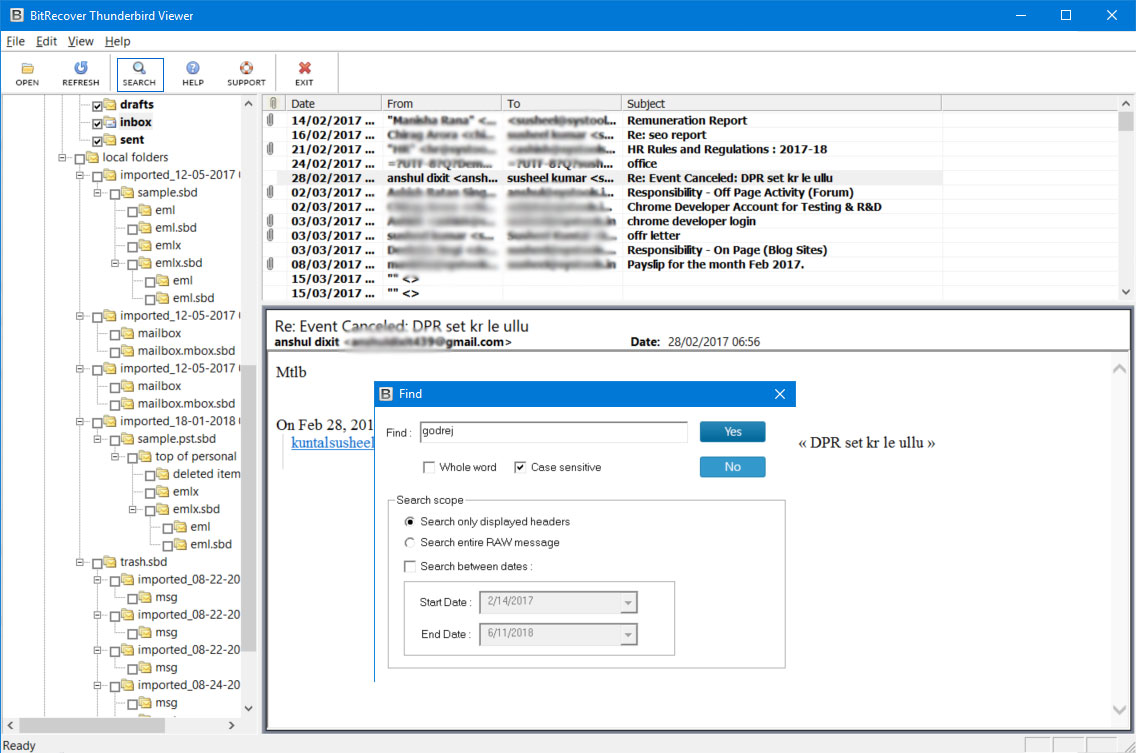Click message preview scroll down arrow
1136x753 pixels.
point(1119,710)
